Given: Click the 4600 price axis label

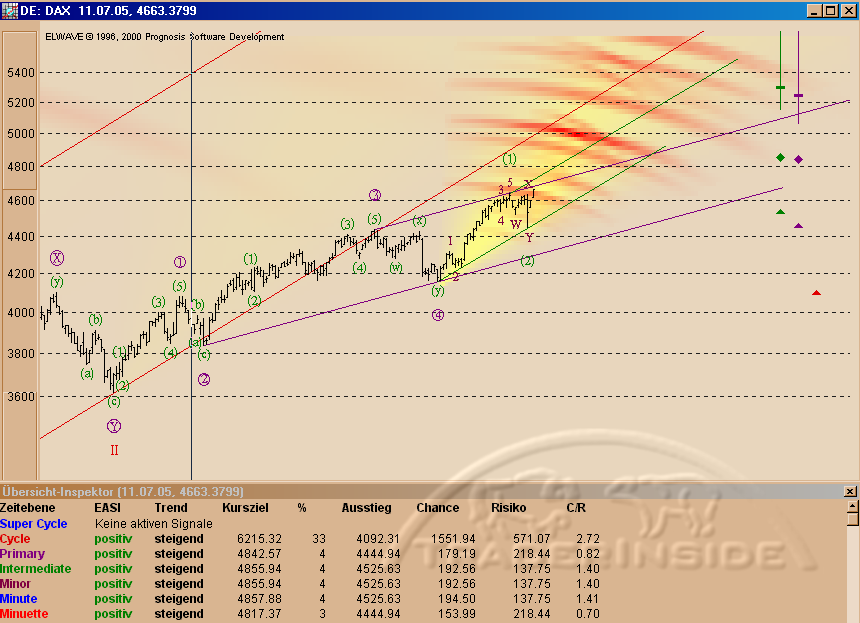Looking at the screenshot, I should (x=21, y=201).
